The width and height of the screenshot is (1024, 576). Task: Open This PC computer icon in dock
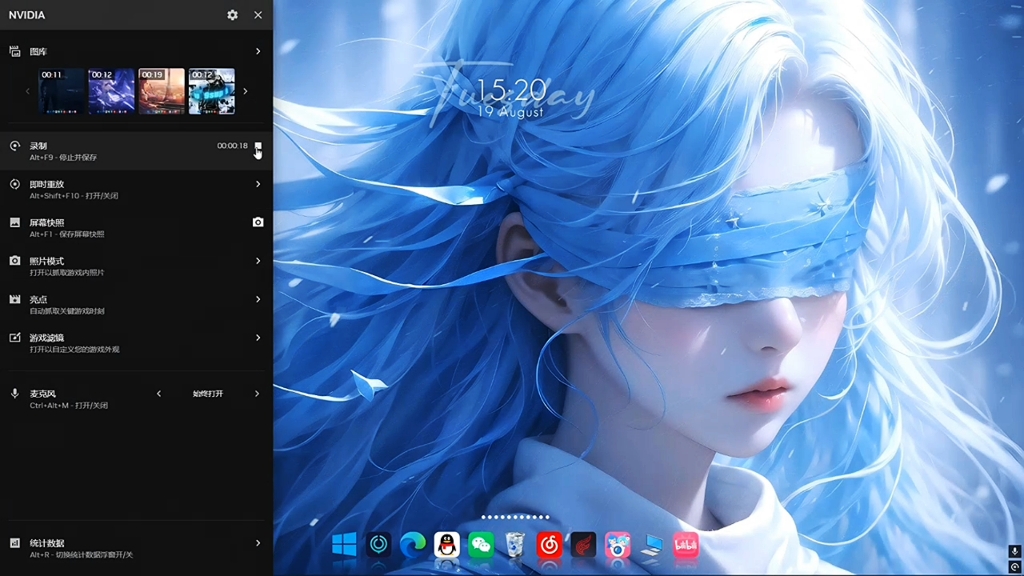652,544
